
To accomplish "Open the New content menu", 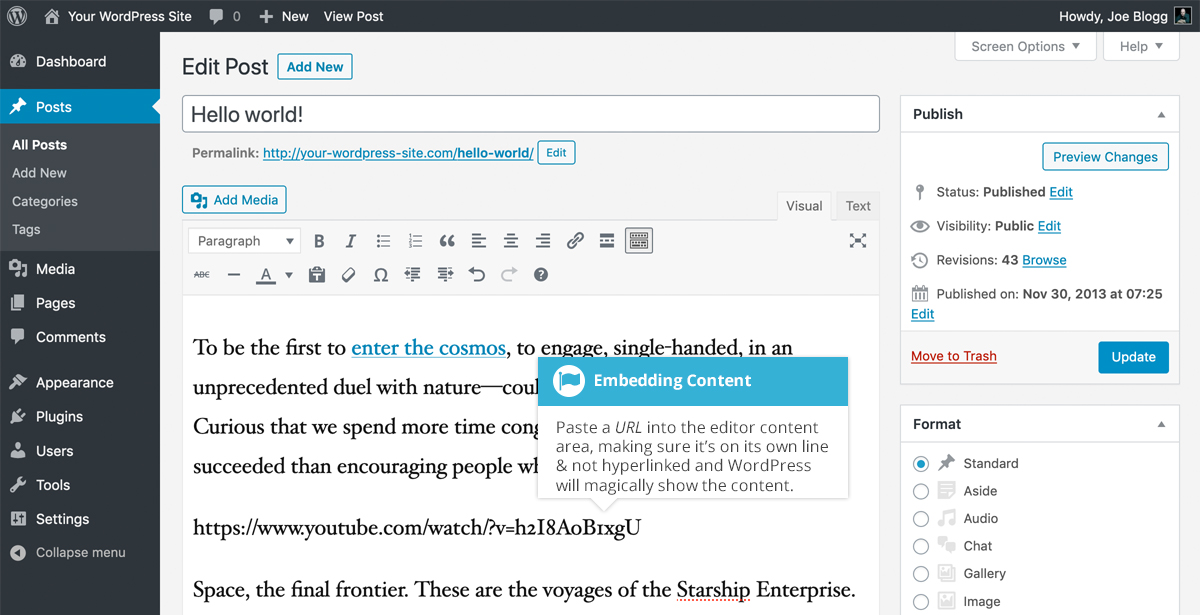I will coord(284,16).
